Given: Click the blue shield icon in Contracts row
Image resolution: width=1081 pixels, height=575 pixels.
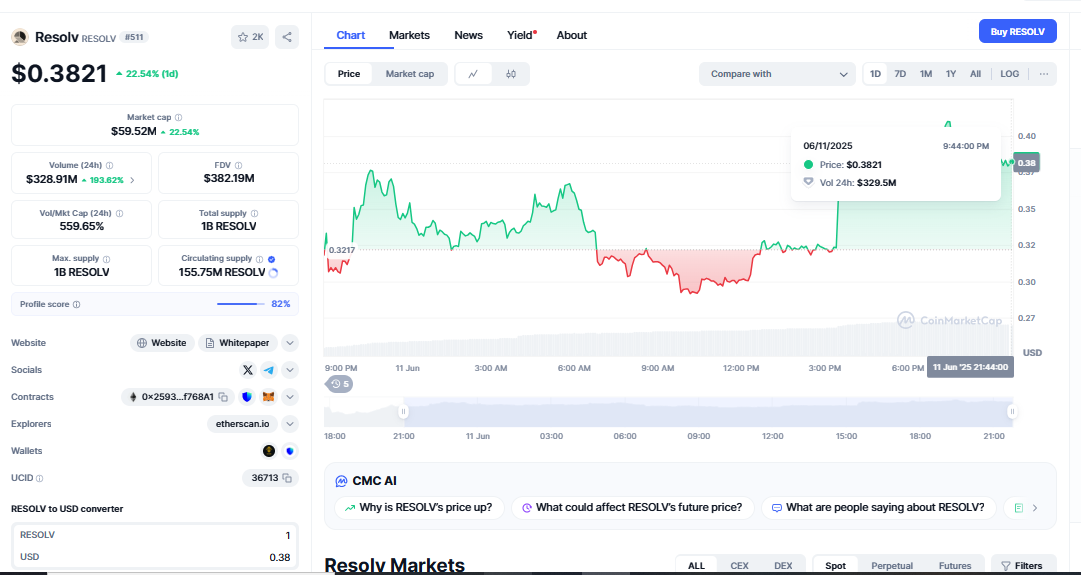Looking at the screenshot, I should (x=247, y=397).
